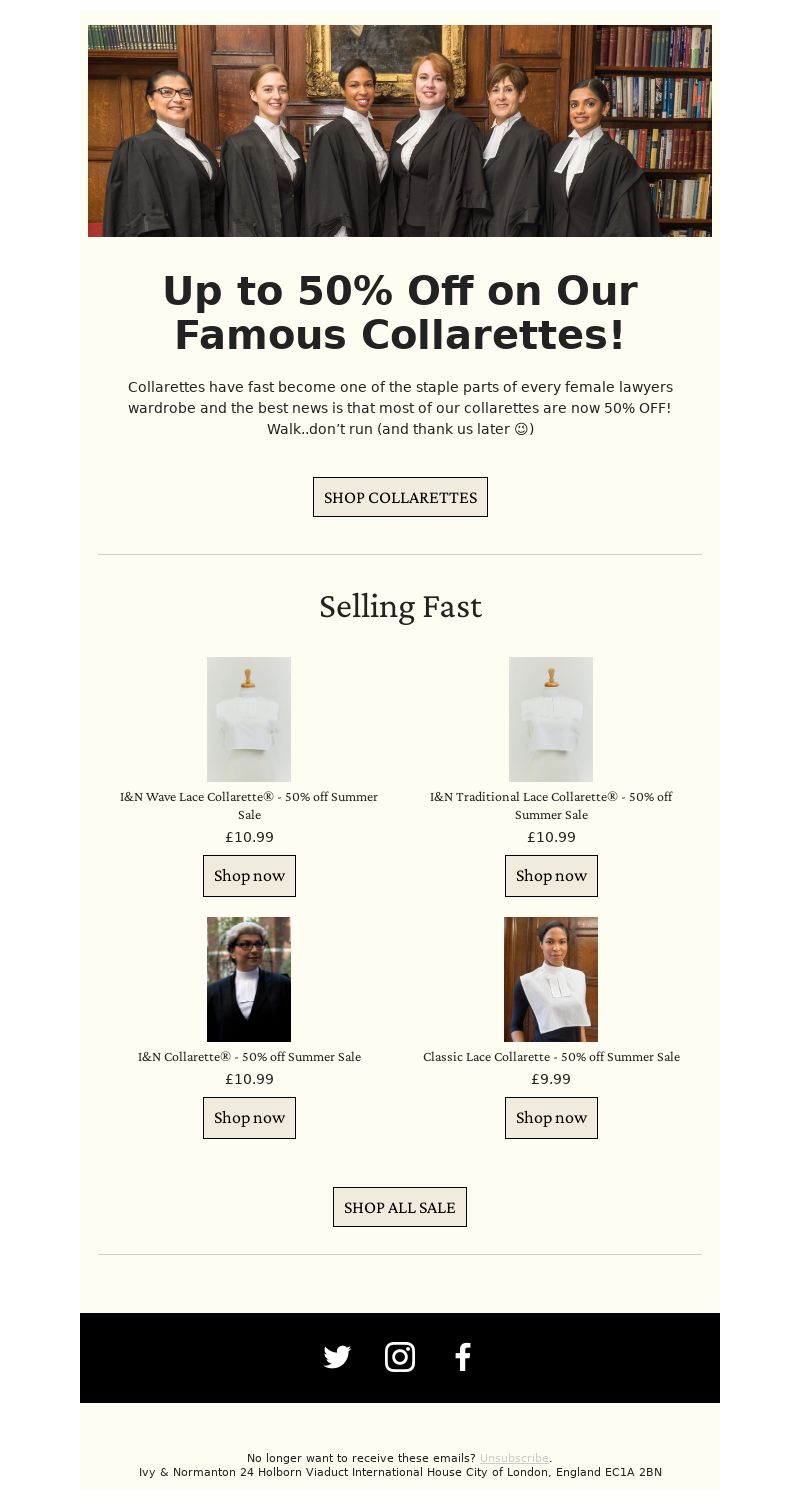Click the SHOP COLLARETTES button
800x1510 pixels.
pos(400,497)
